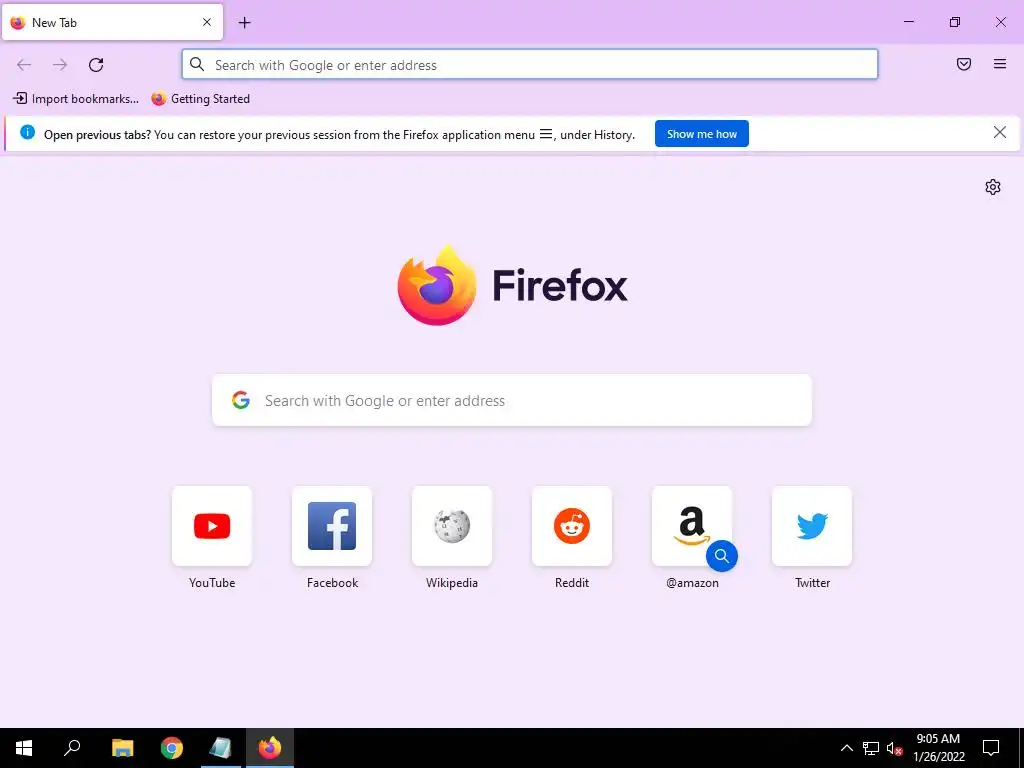
Task: Open the notepad-like app in taskbar
Action: click(x=221, y=748)
